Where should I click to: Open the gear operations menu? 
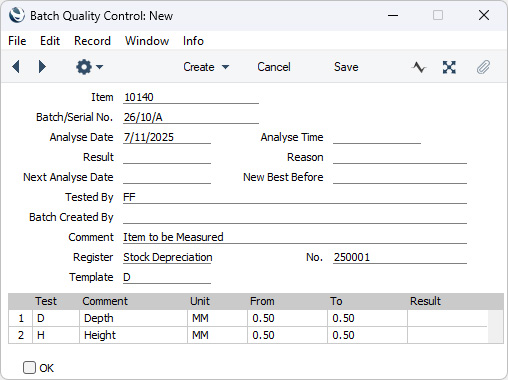point(84,67)
